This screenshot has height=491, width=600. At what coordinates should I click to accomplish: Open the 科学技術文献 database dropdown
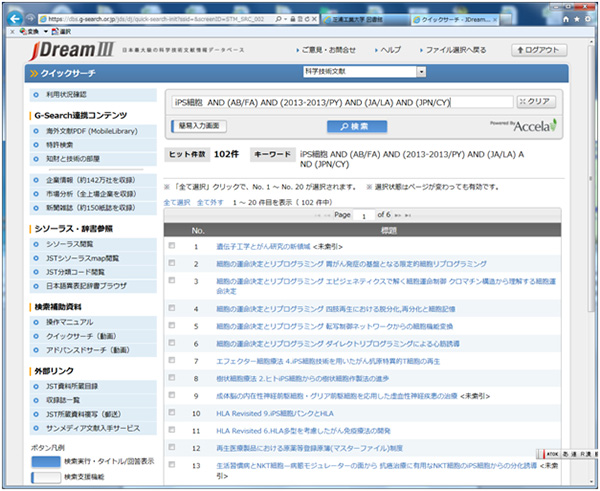pyautogui.click(x=364, y=72)
